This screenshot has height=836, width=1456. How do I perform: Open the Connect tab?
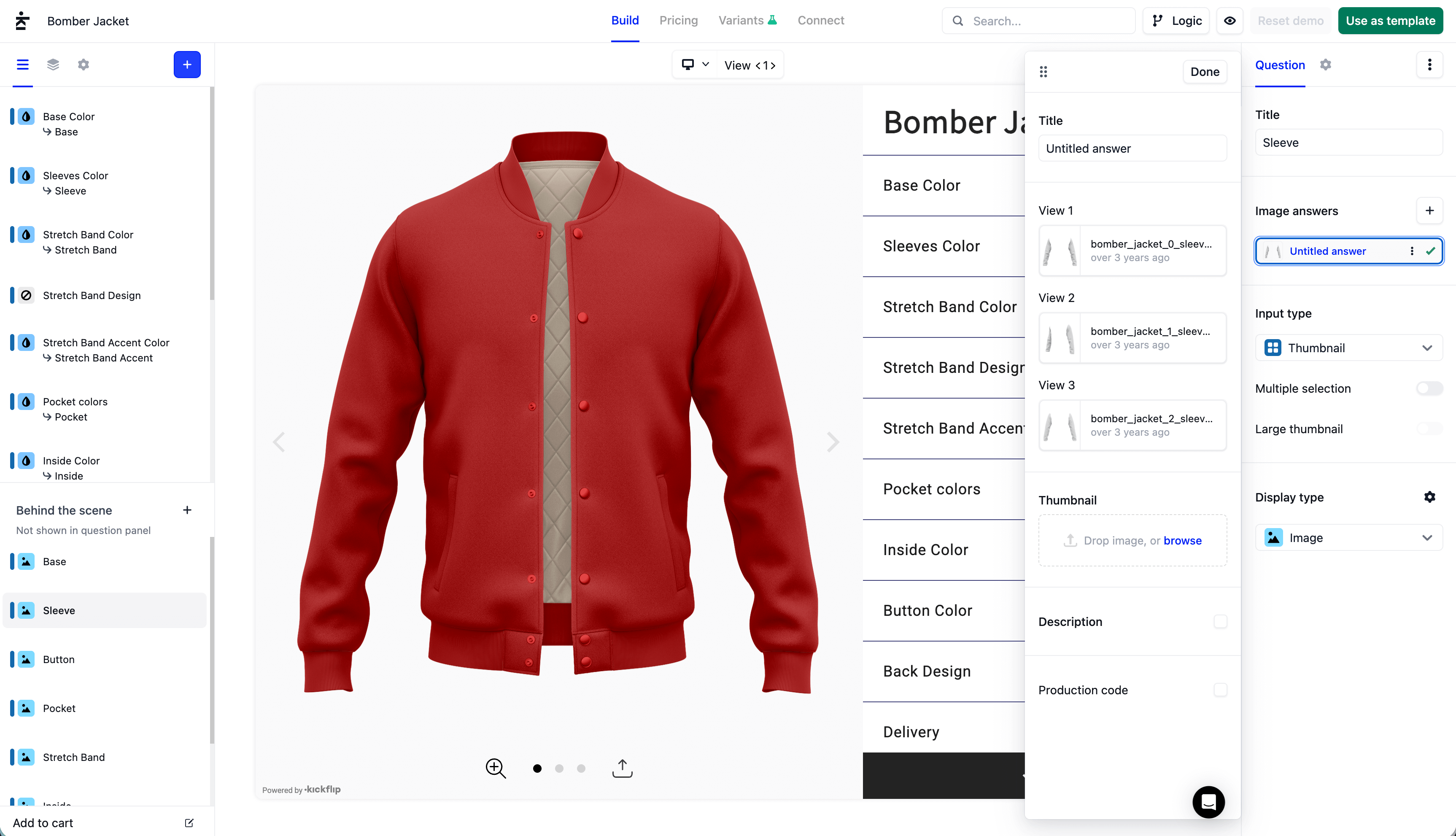click(820, 21)
